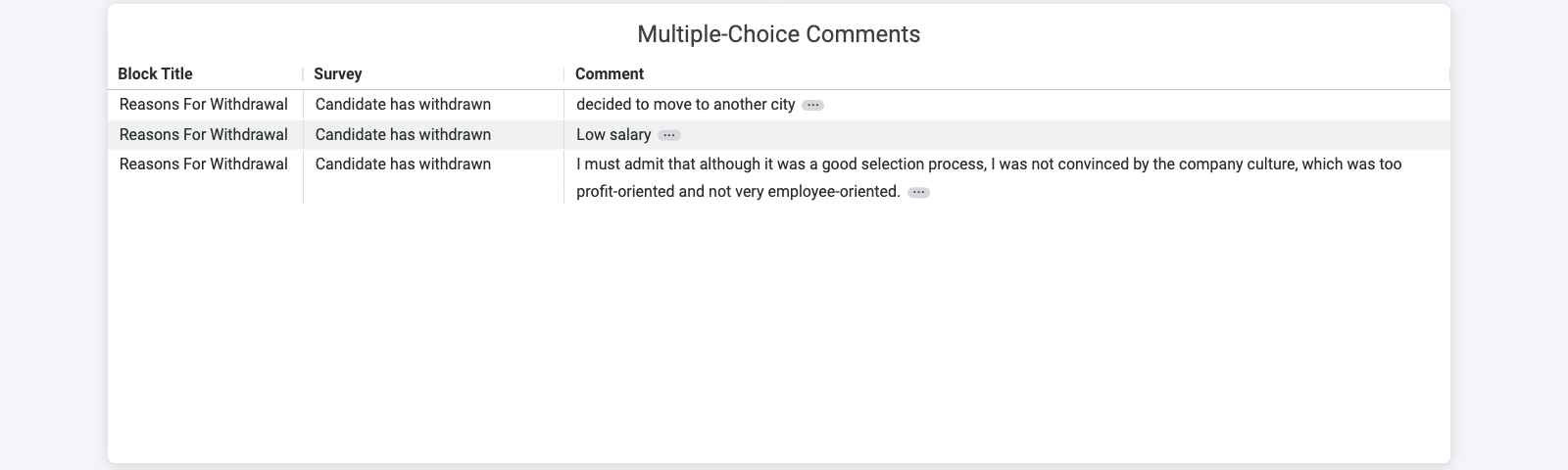Image resolution: width=1568 pixels, height=470 pixels.
Task: Click the resize handle at Comment column's right edge
Action: (x=1448, y=74)
